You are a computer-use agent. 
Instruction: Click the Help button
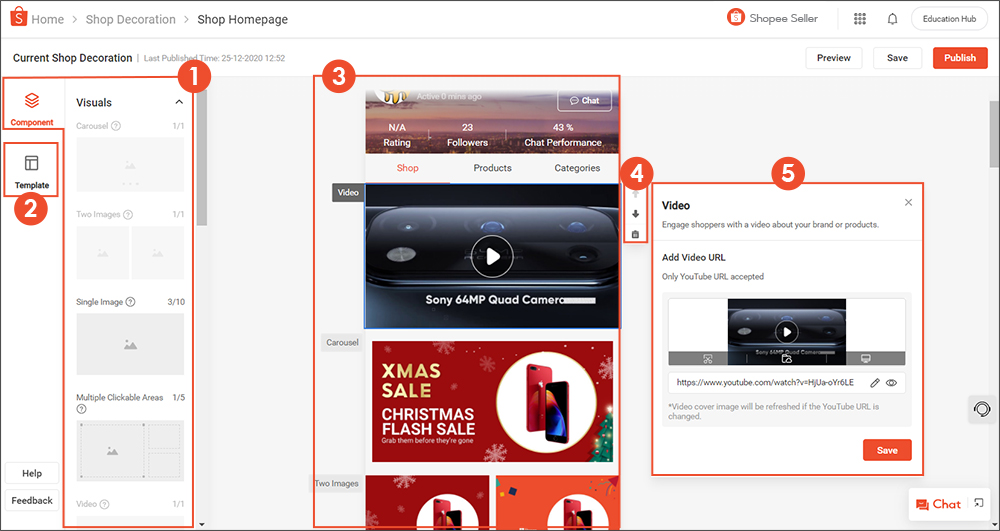click(32, 474)
